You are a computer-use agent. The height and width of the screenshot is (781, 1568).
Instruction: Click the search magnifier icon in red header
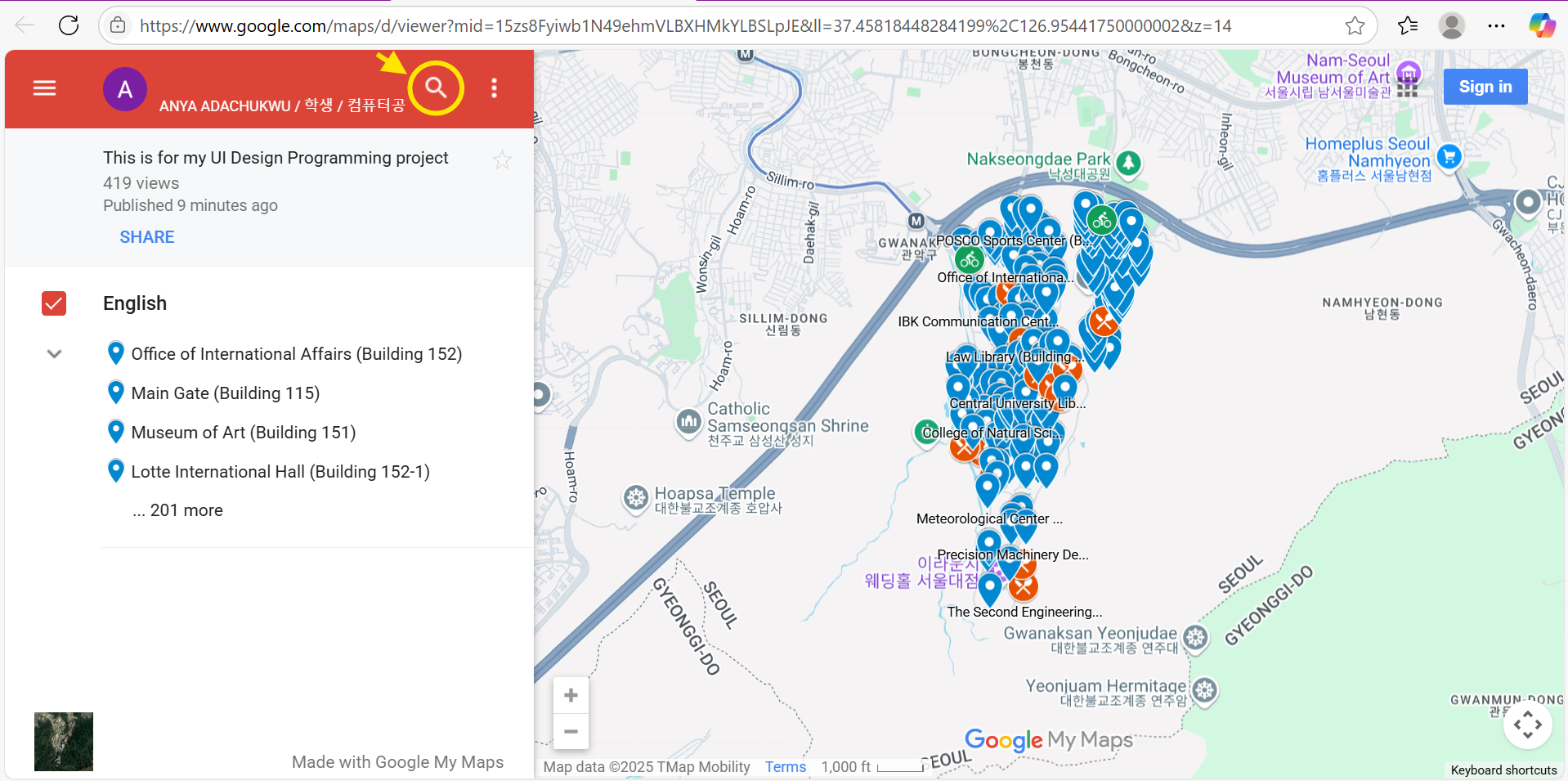click(436, 88)
